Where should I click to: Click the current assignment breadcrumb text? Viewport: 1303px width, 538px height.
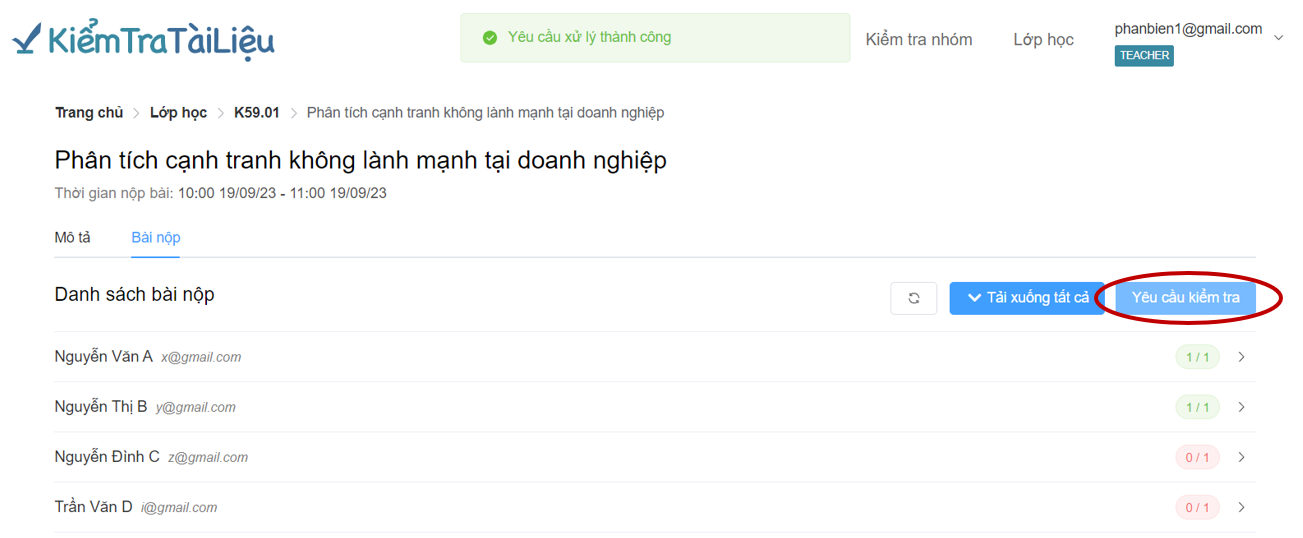(485, 113)
